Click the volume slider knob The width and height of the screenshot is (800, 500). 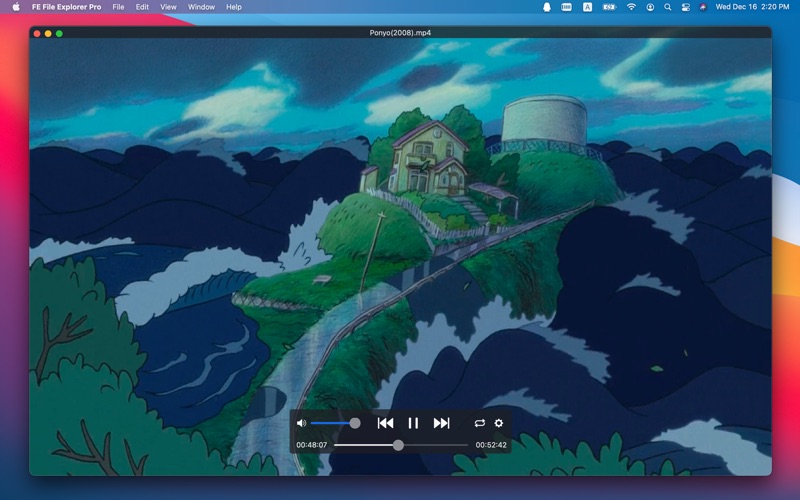(x=355, y=423)
